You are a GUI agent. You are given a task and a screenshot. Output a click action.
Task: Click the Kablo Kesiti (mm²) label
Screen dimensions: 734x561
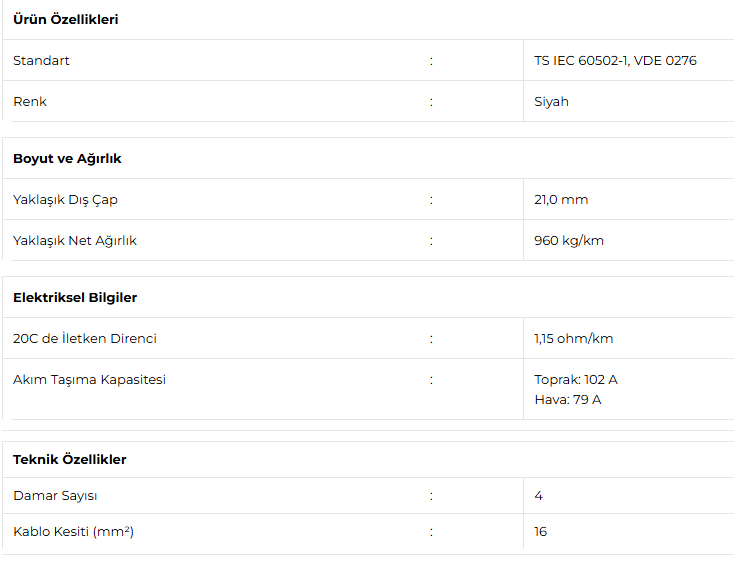73,532
